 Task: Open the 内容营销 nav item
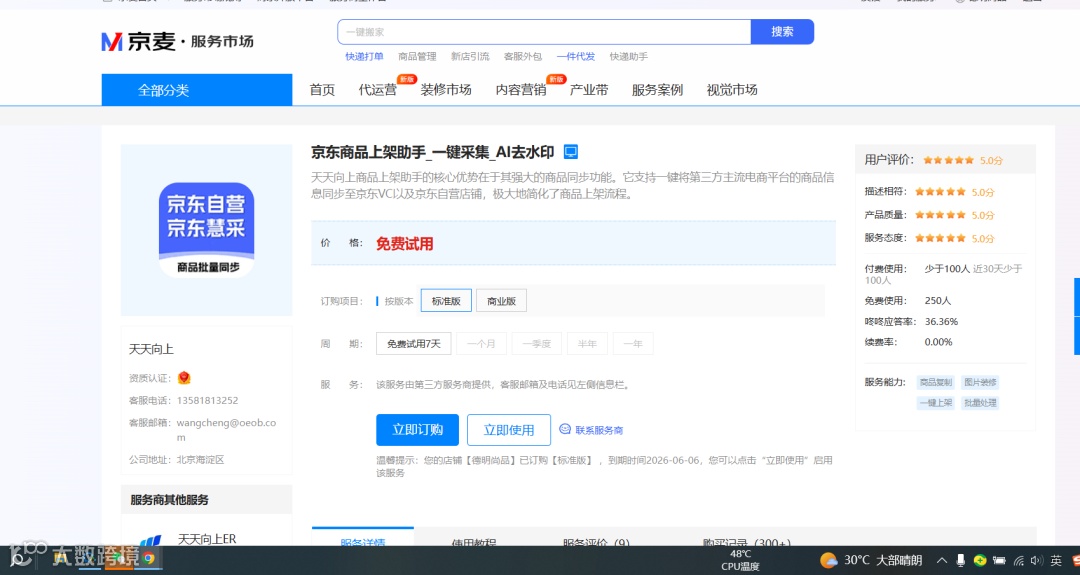pos(521,90)
